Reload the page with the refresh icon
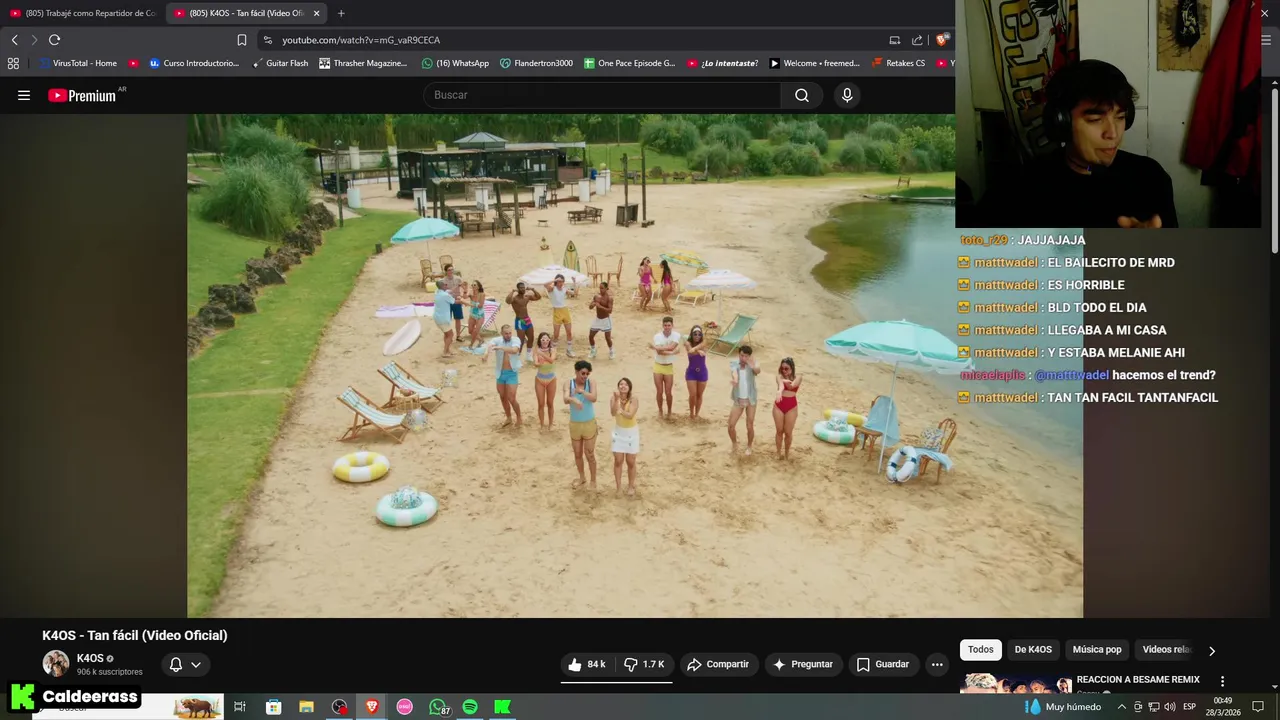The height and width of the screenshot is (720, 1280). (54, 40)
